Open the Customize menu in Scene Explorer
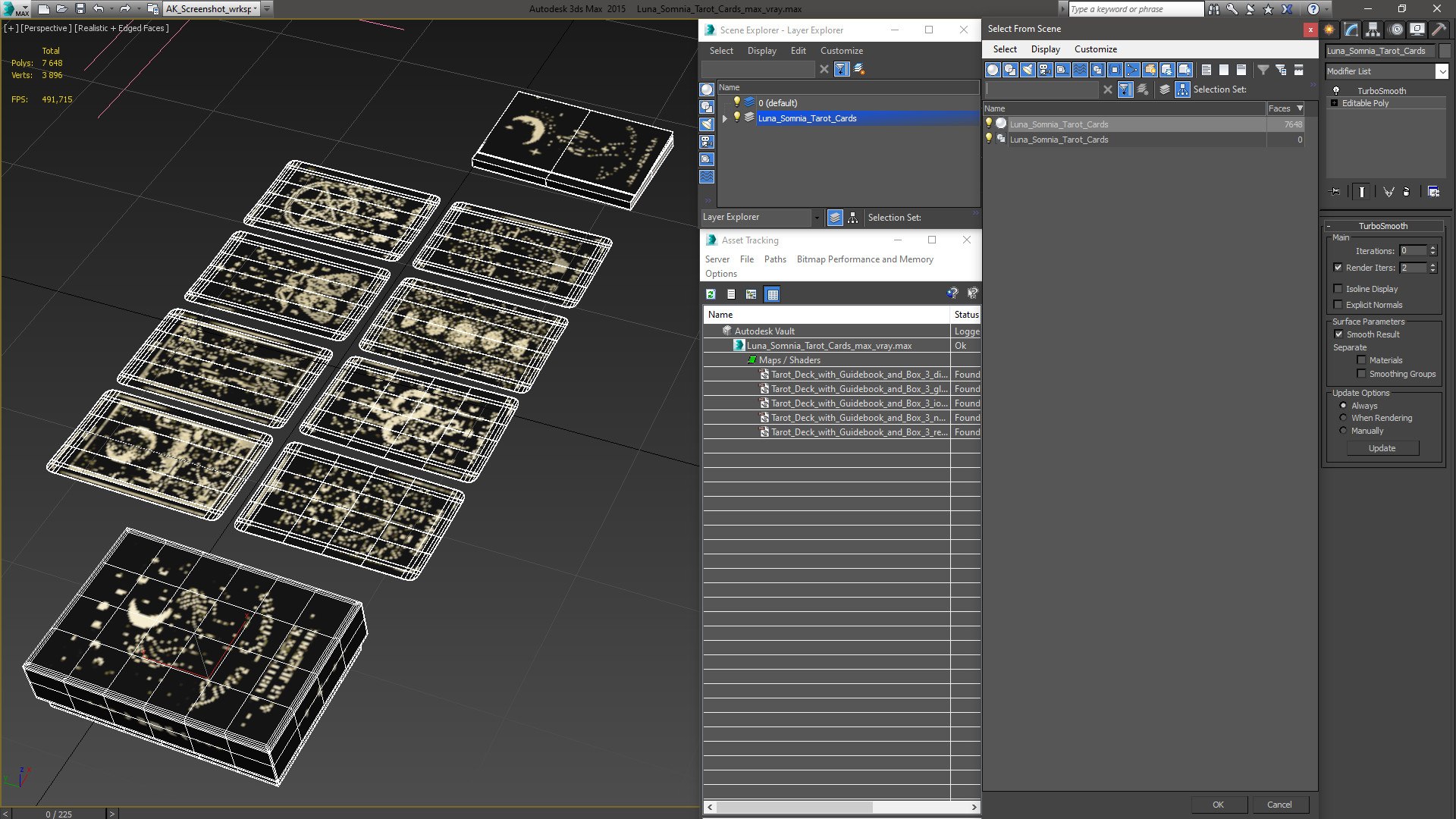 [x=841, y=51]
